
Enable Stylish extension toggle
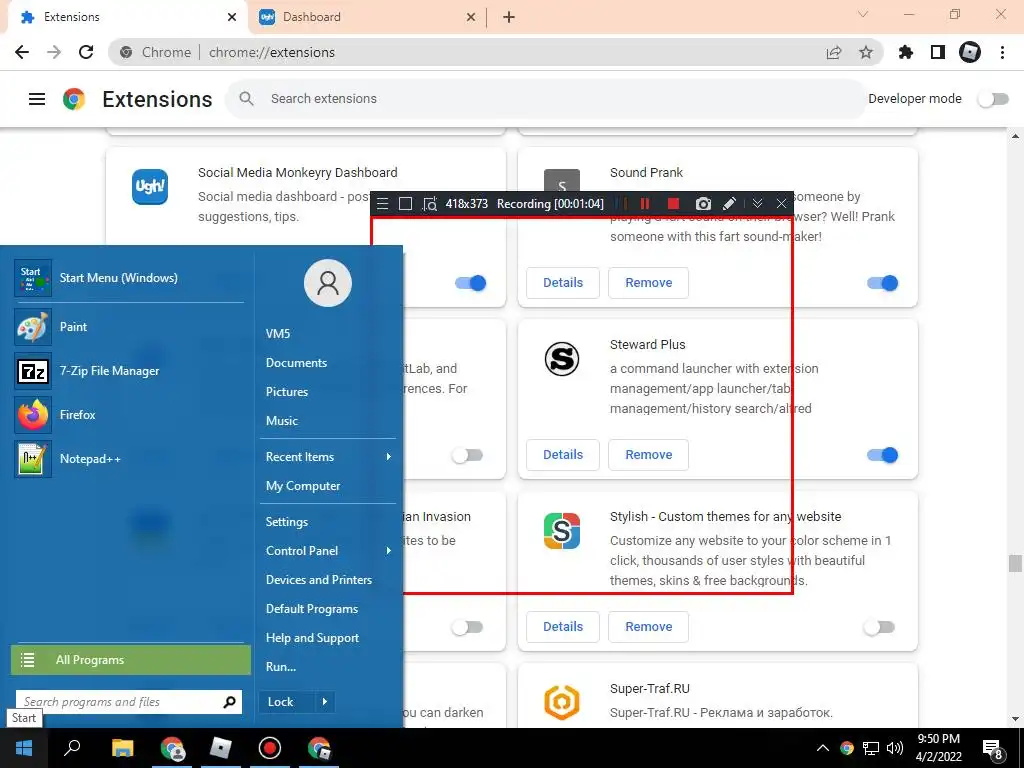pyautogui.click(x=879, y=627)
